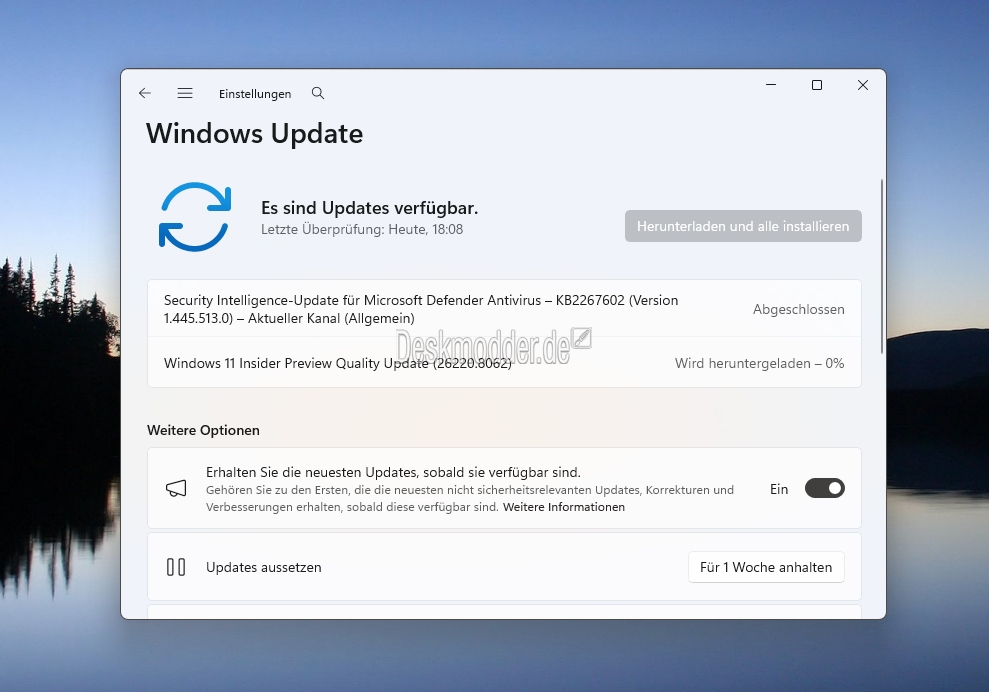
Task: Click the Wird heruntergeladen 0% progress status
Action: click(759, 363)
